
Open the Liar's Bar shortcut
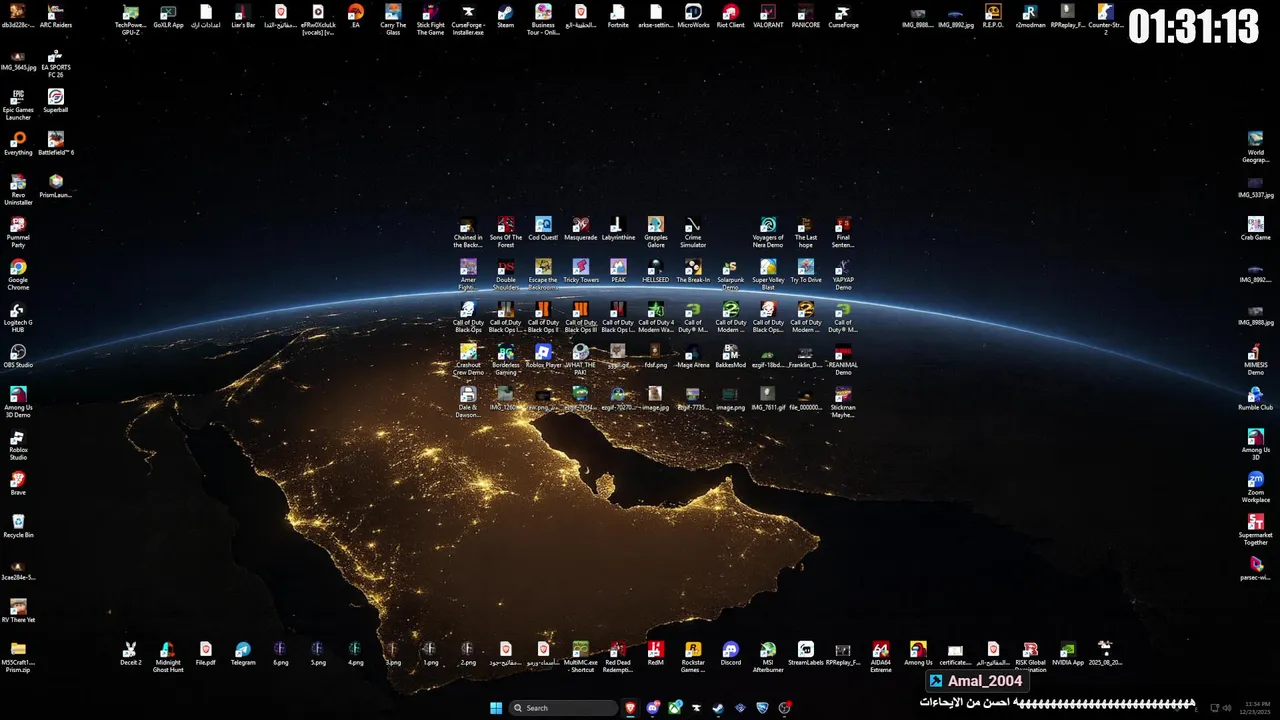(243, 16)
